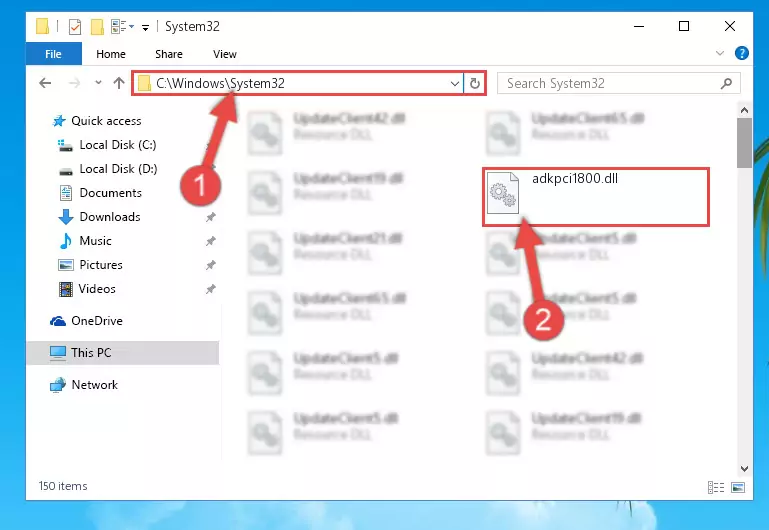This screenshot has width=769, height=530.
Task: Open the recent locations dropdown
Action: pos(98,83)
